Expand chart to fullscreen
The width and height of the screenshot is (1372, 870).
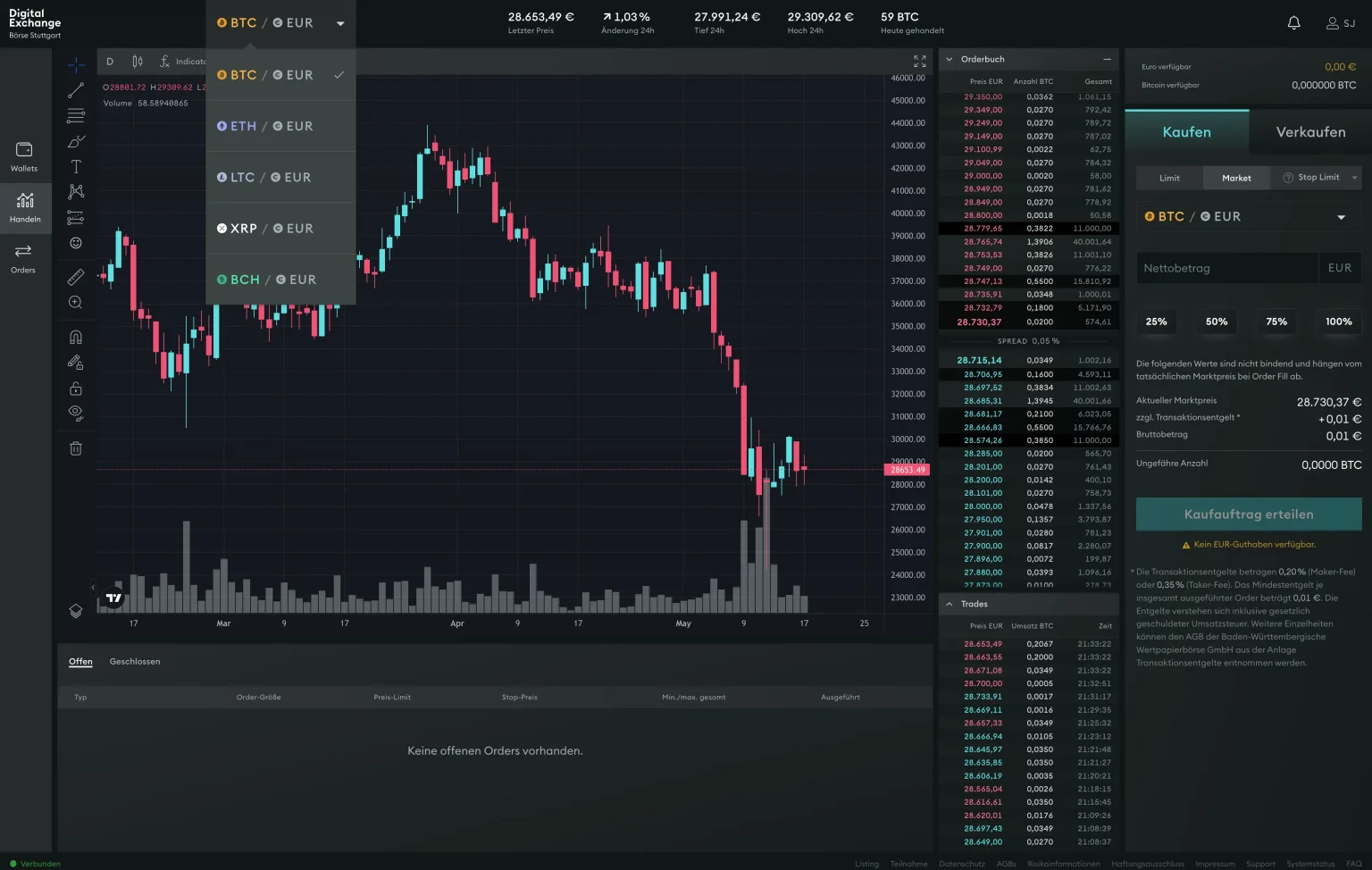coord(919,61)
